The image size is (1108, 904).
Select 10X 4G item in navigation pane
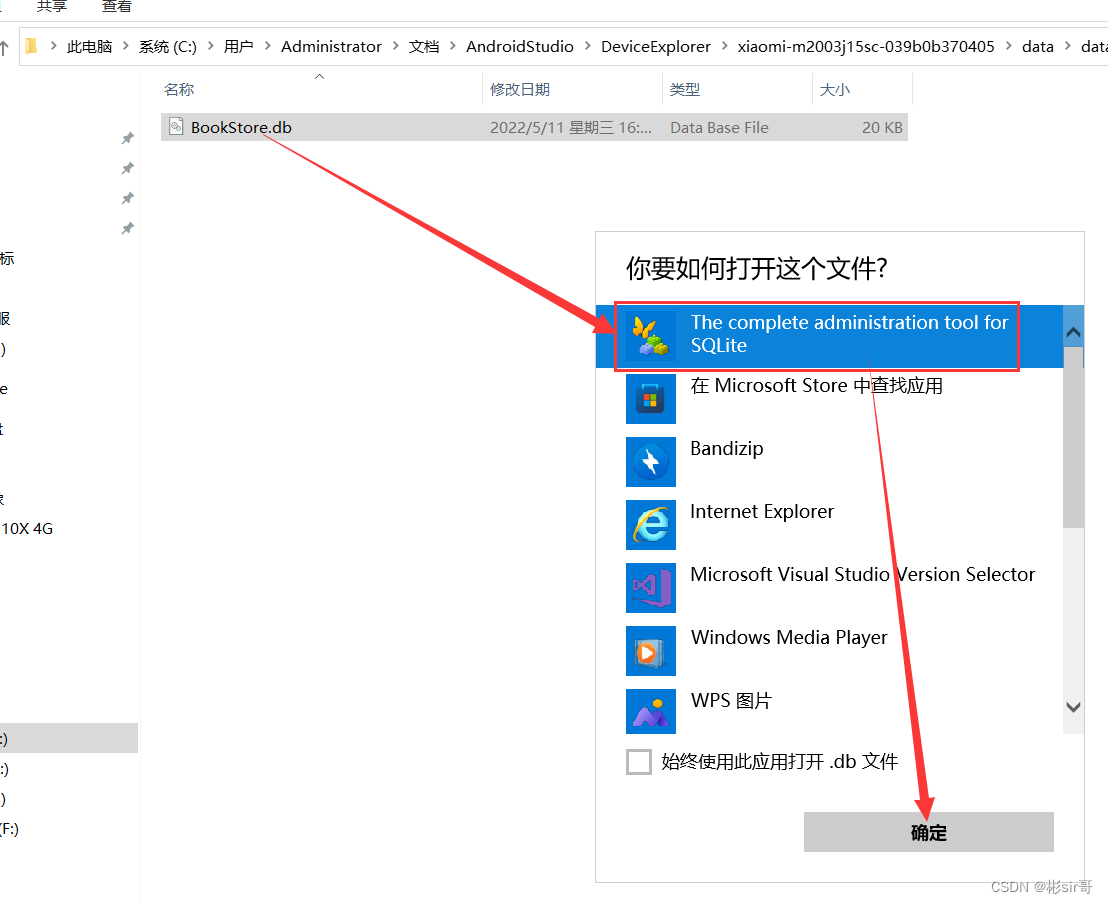(27, 528)
